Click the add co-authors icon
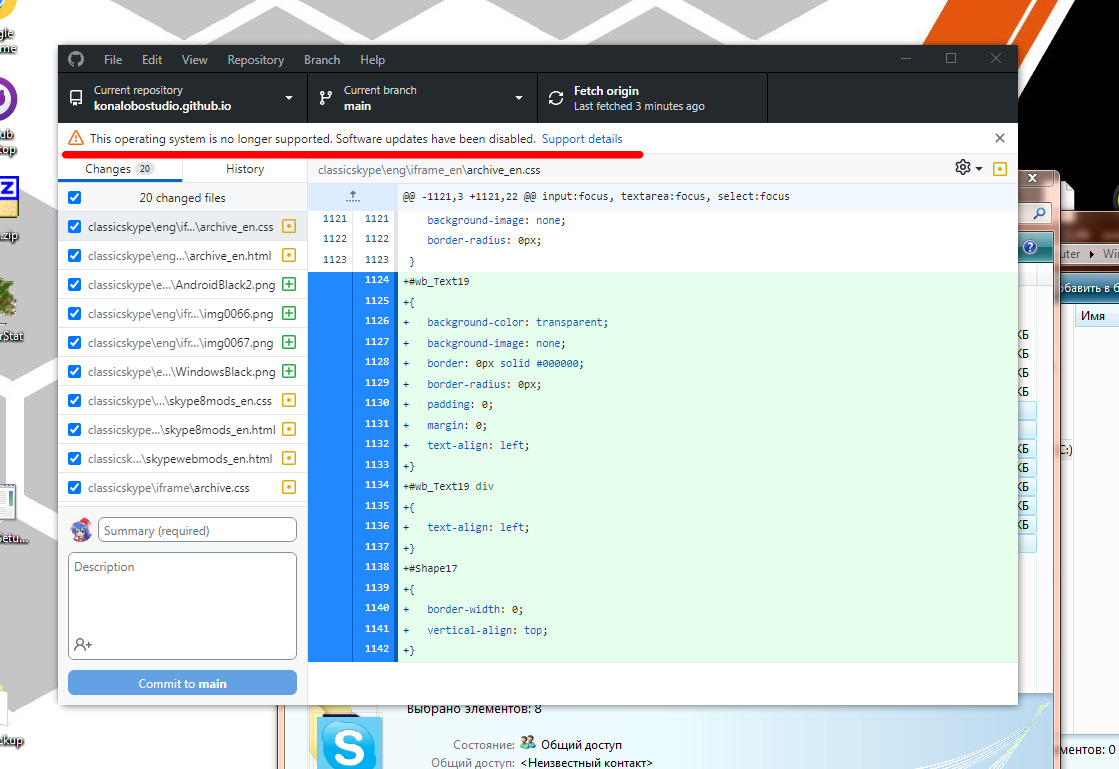The width and height of the screenshot is (1119, 769). [x=83, y=645]
